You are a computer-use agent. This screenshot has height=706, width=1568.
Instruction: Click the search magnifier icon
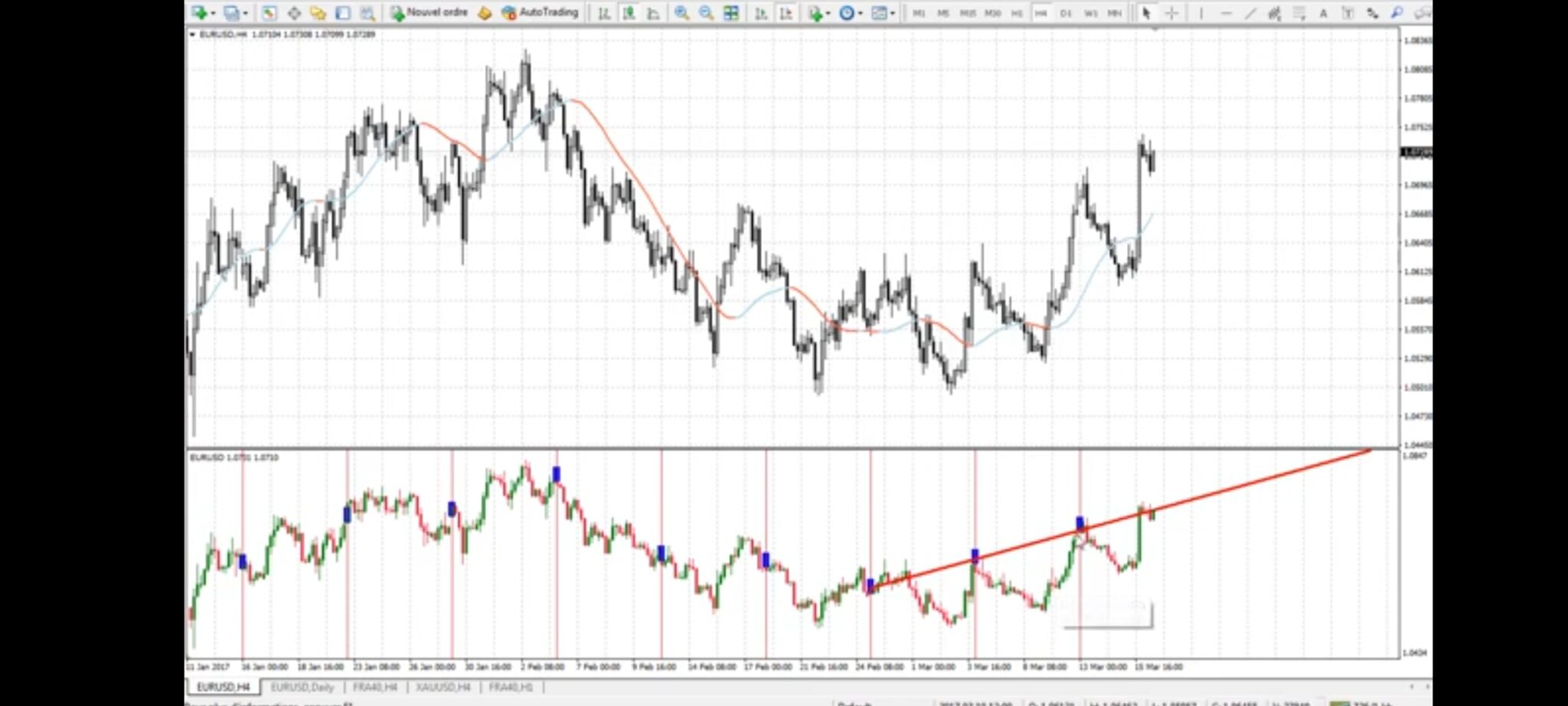[1397, 13]
